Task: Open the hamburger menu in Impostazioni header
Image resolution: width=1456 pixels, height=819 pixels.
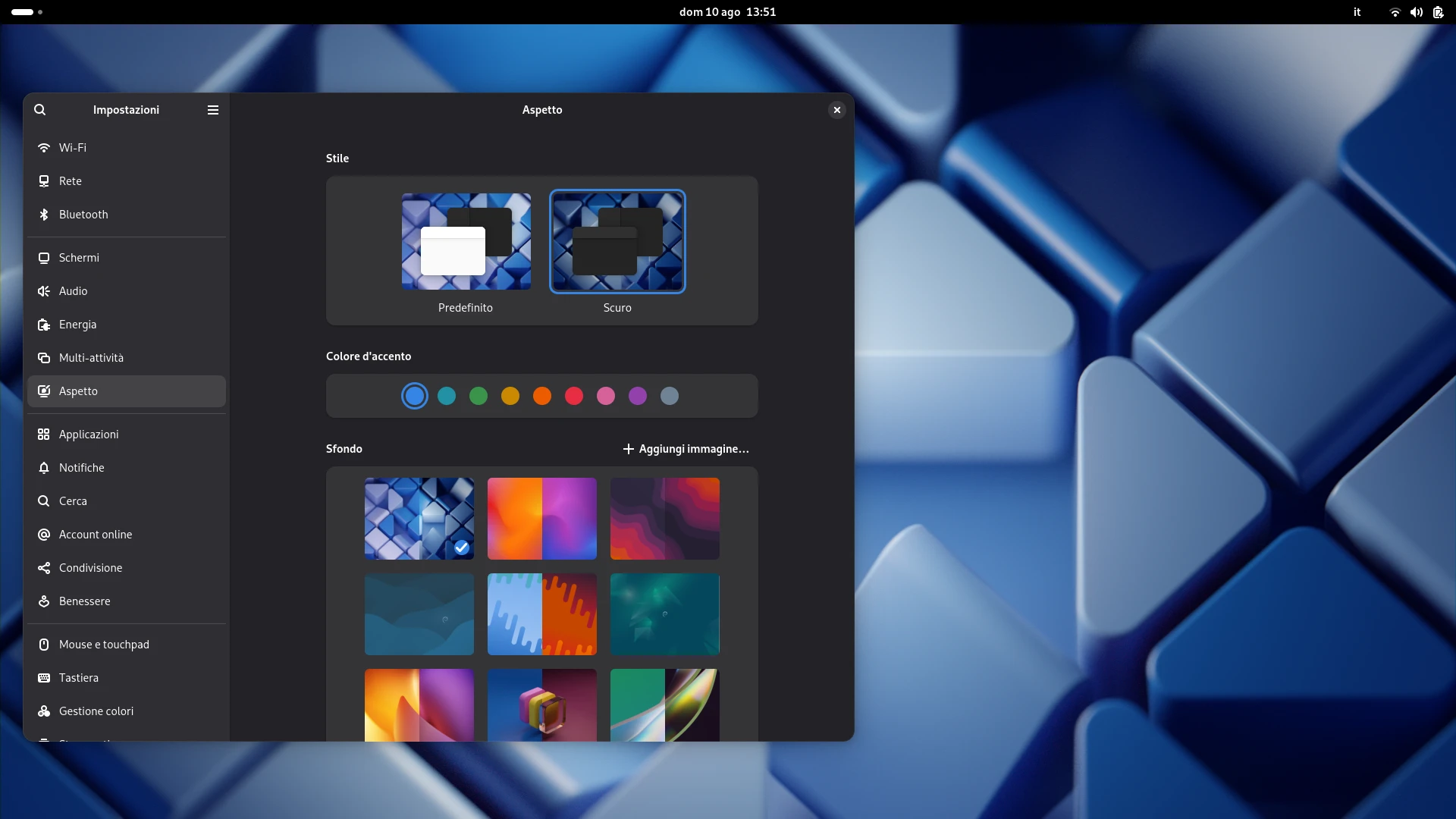Action: [213, 110]
